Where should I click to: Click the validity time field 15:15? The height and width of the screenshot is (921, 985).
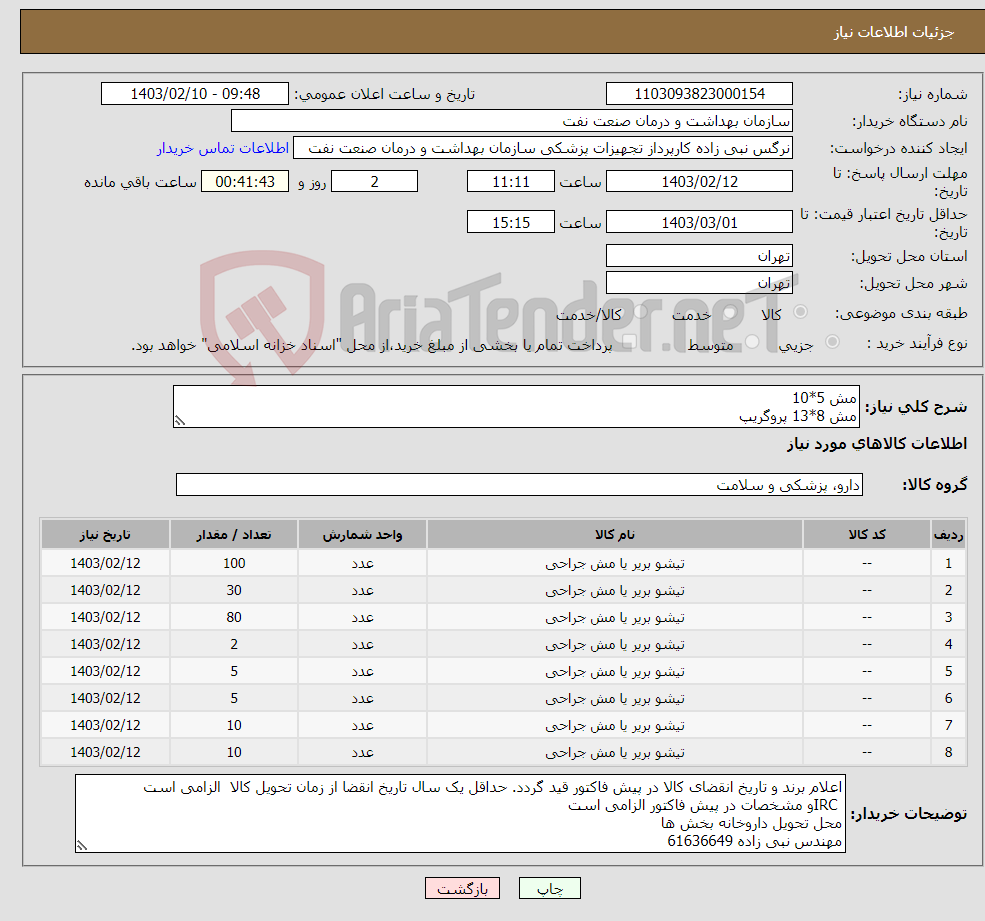click(511, 222)
